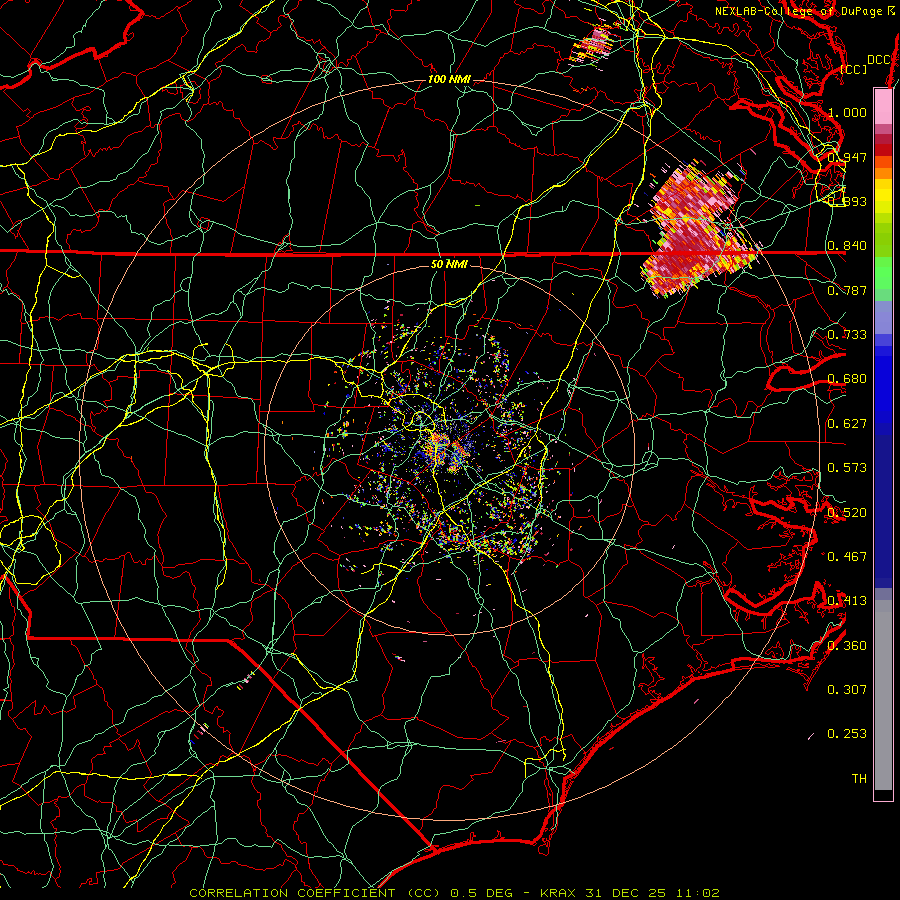900x900 pixels.
Task: Select the "[CC]" label above the scale
Action: tap(854, 69)
